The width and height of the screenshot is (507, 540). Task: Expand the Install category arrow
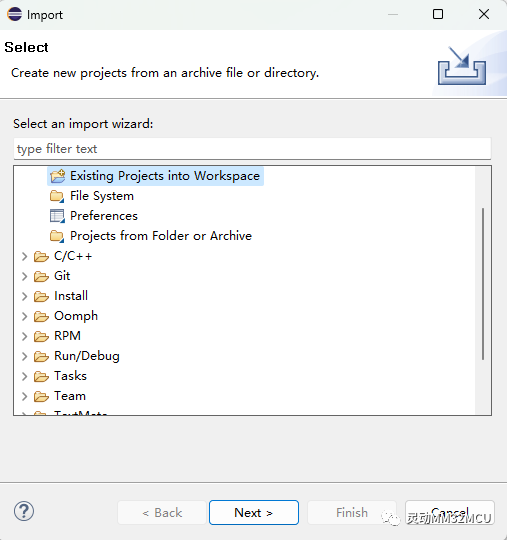24,297
